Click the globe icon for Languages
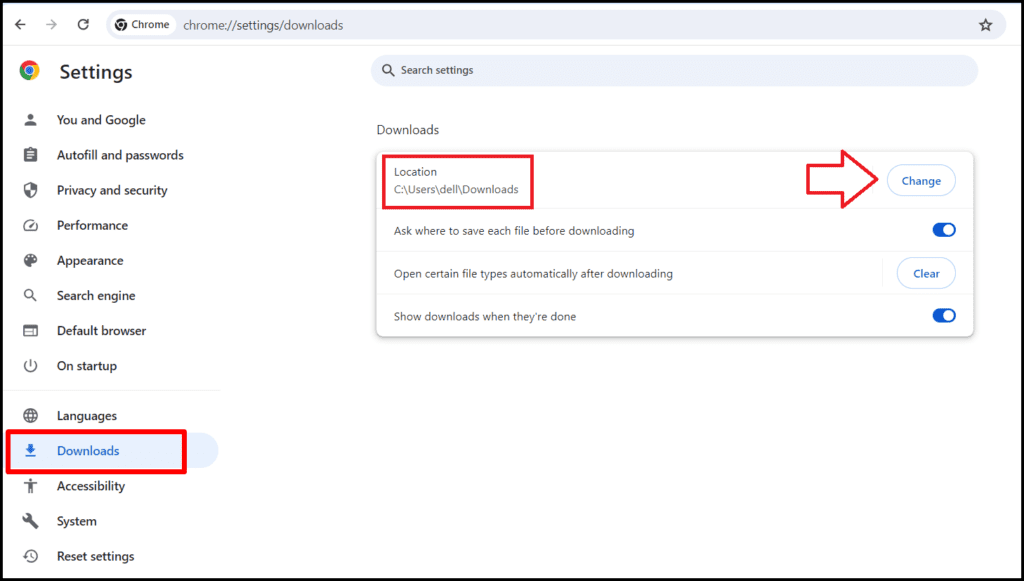Screen dimensions: 1024x581 31,416
